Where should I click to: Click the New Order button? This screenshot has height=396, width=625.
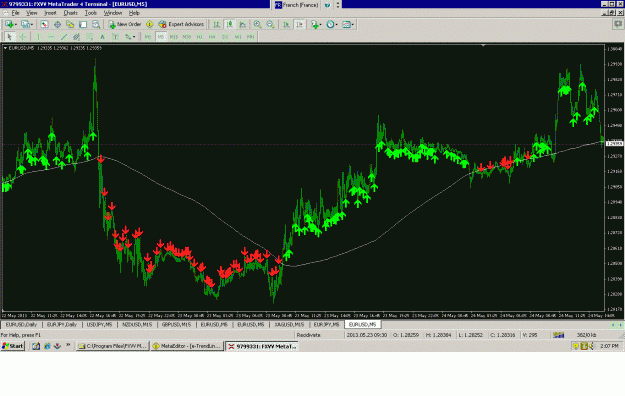tap(125, 24)
